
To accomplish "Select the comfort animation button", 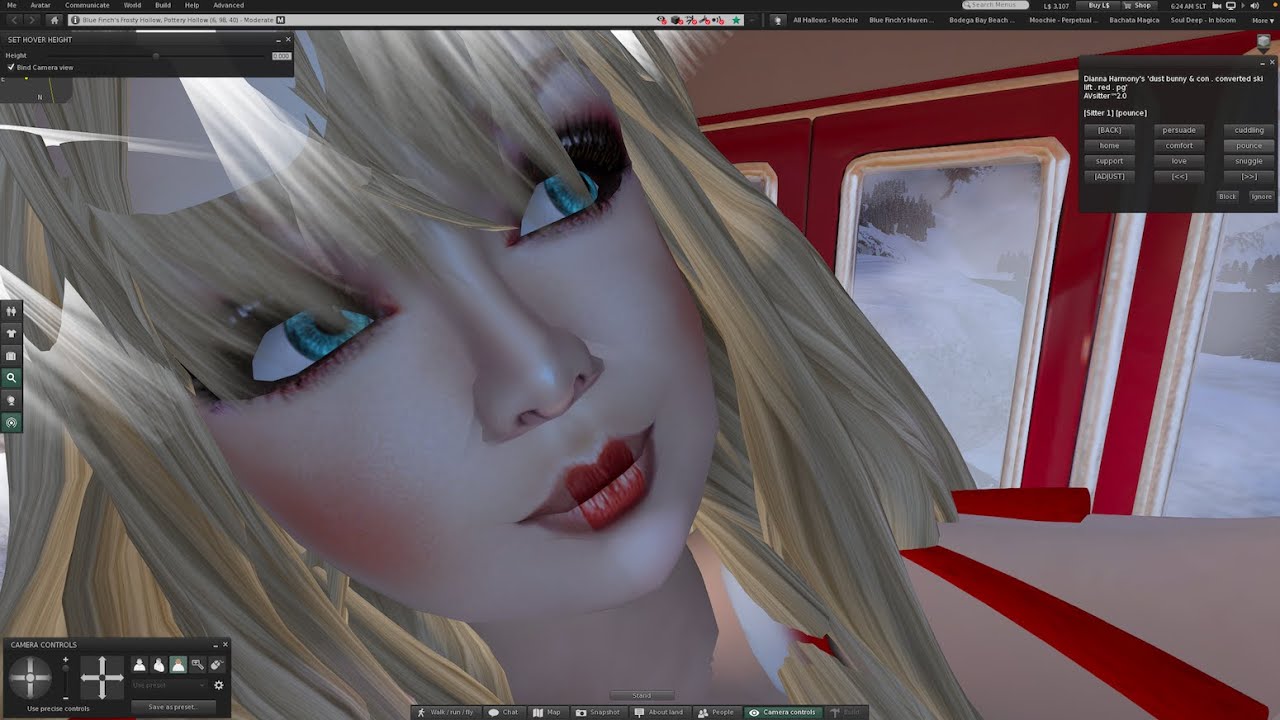I will click(1179, 146).
